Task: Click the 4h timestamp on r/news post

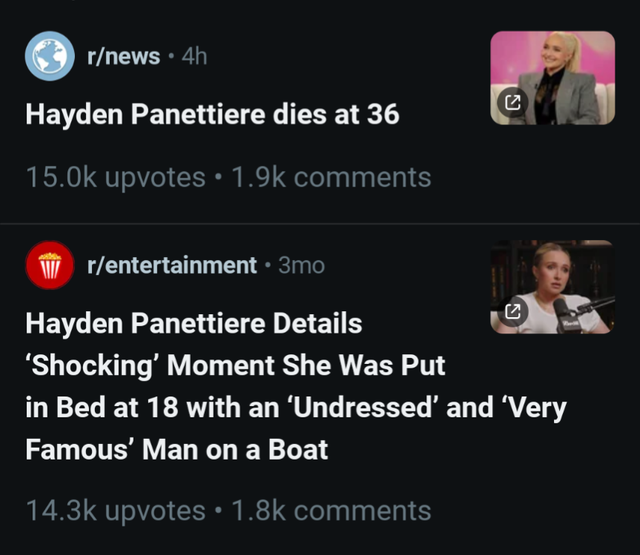Action: (194, 56)
